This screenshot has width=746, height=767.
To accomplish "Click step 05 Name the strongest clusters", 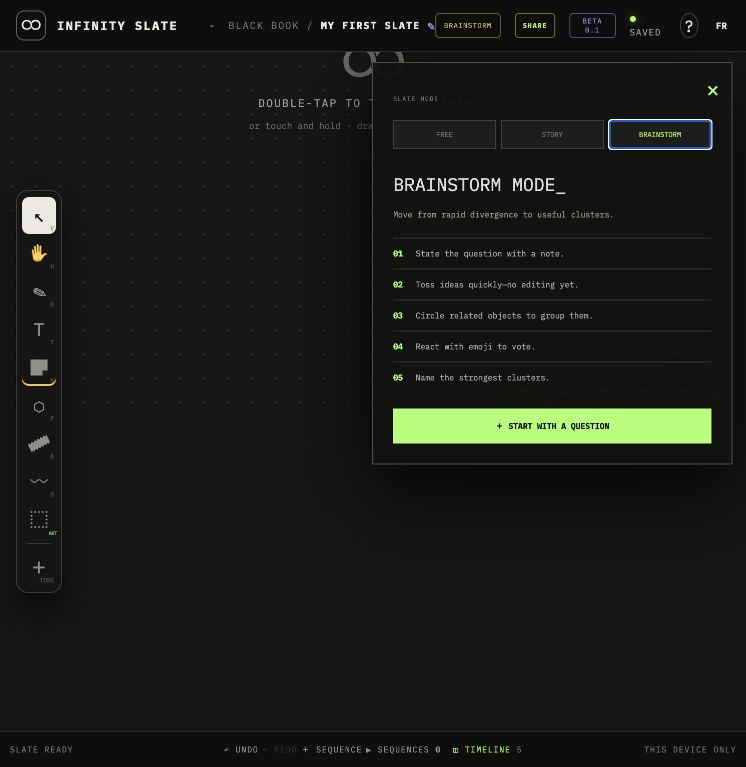I will (x=552, y=378).
